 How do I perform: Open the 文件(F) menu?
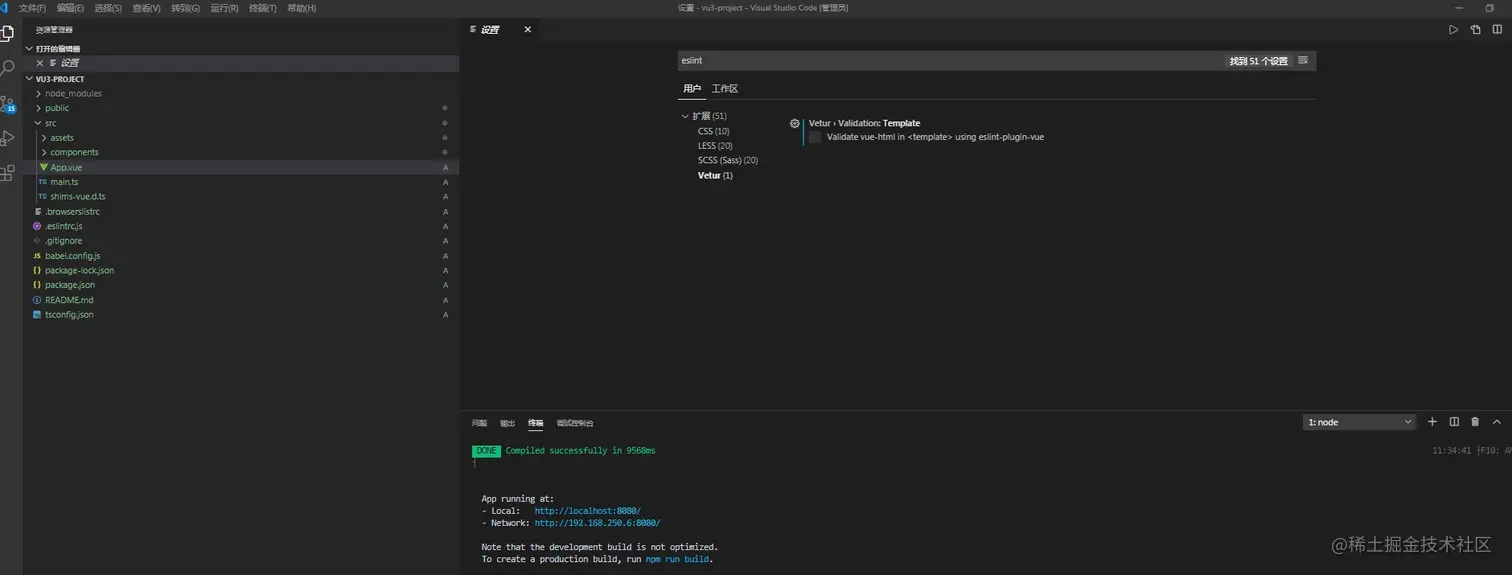(x=33, y=8)
